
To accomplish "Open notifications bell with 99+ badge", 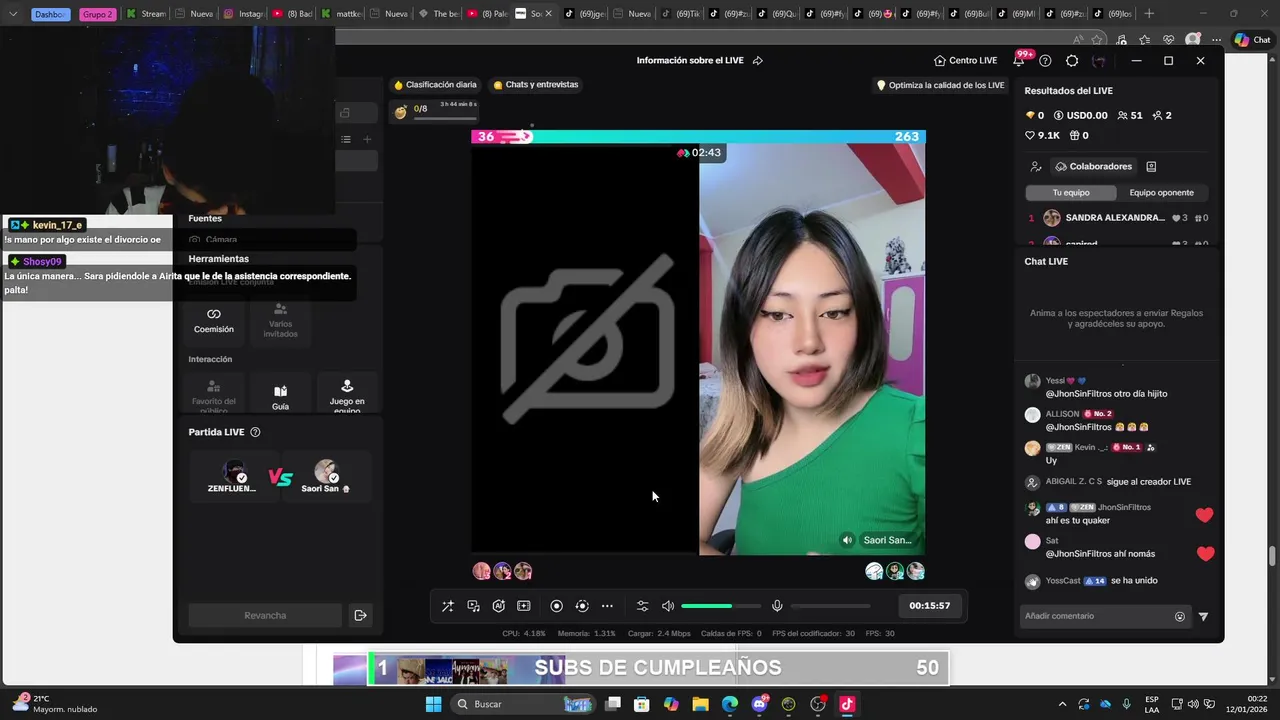I will pos(1019,61).
